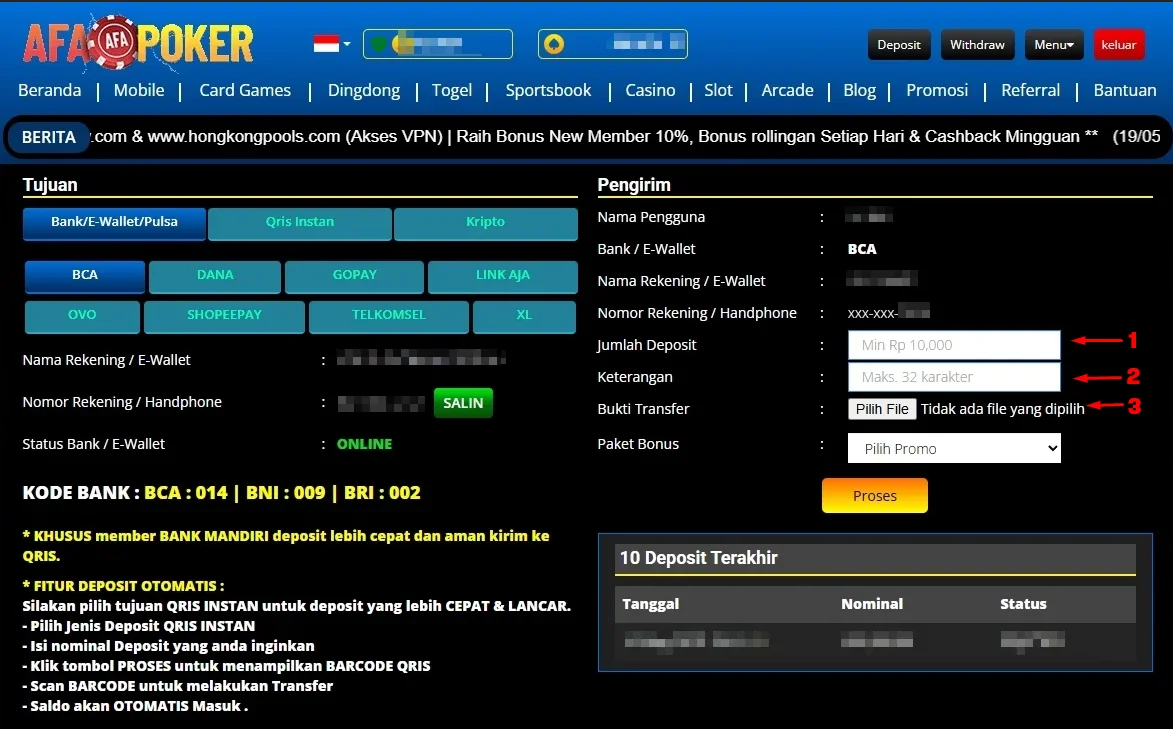
Task: Click the Keterangan note field
Action: (x=954, y=377)
